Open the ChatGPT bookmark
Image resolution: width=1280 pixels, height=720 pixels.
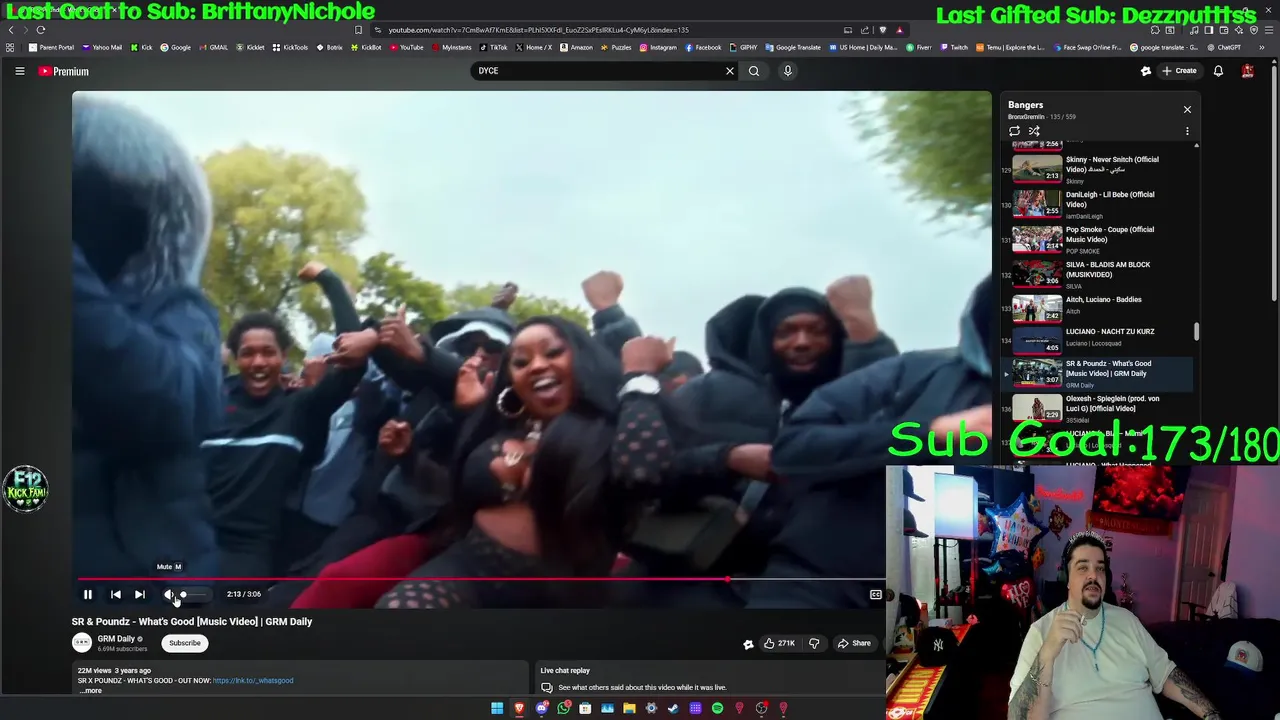point(1223,47)
